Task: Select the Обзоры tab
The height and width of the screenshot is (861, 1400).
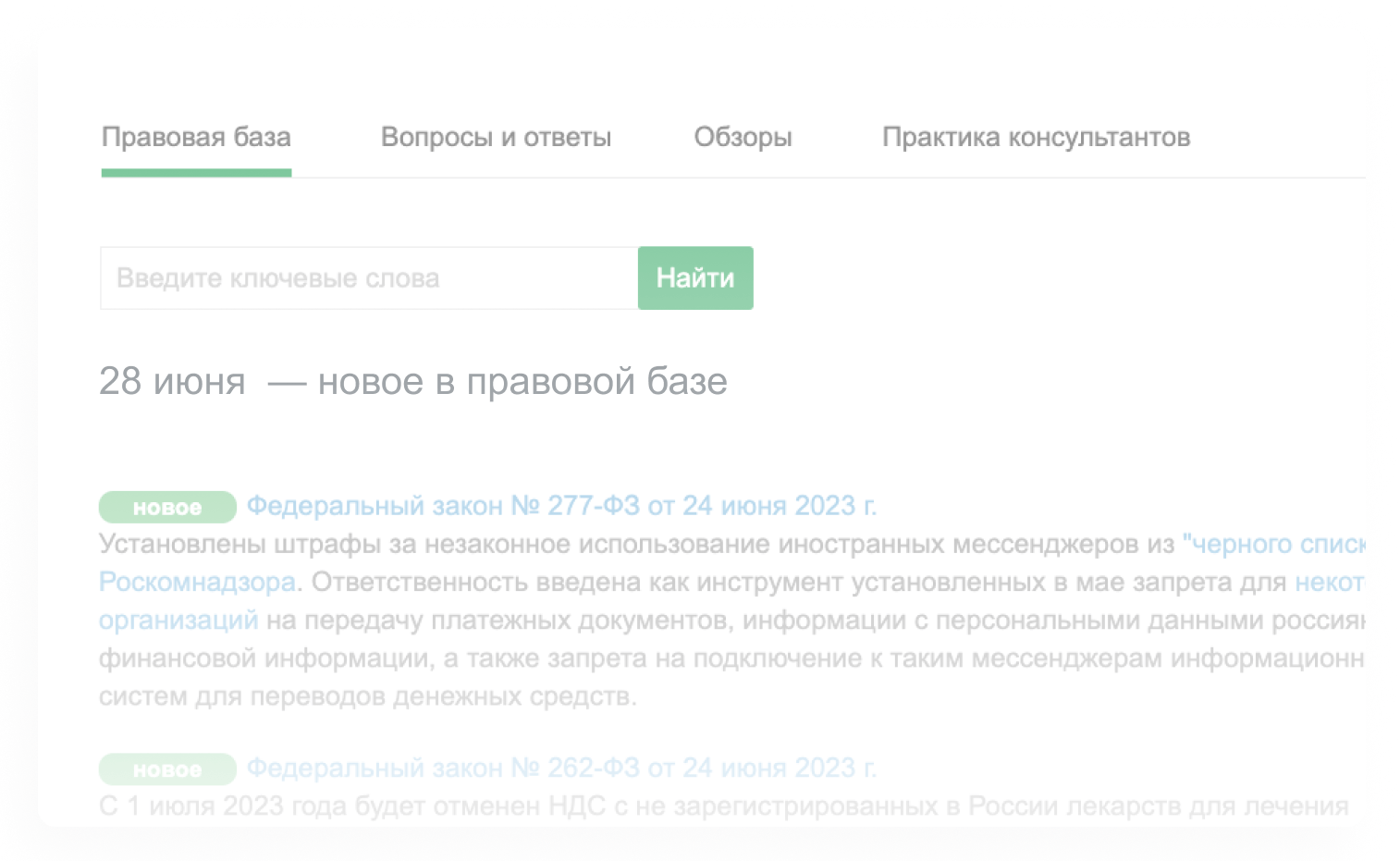Action: pos(743,137)
